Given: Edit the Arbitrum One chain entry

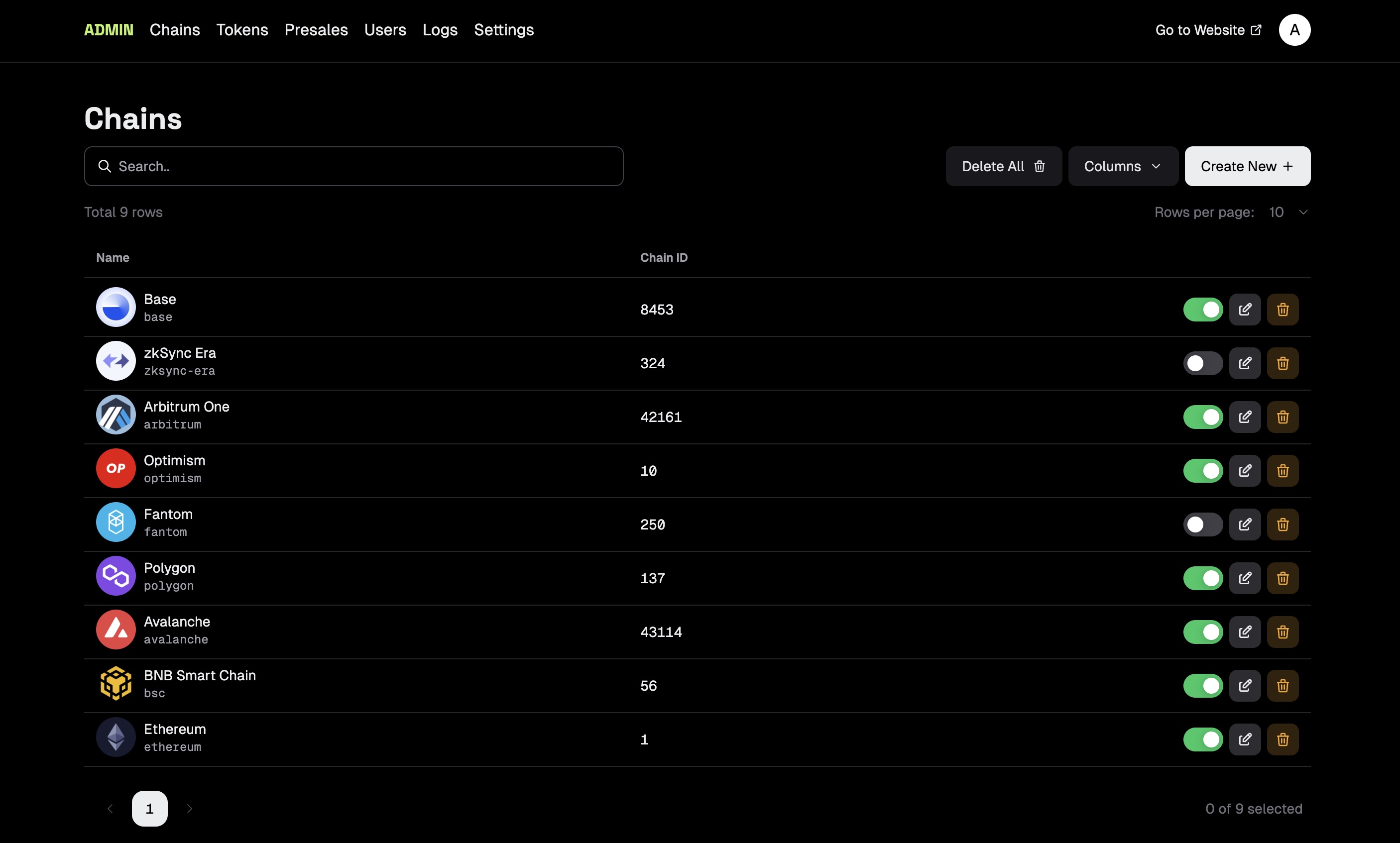Looking at the screenshot, I should (1244, 417).
